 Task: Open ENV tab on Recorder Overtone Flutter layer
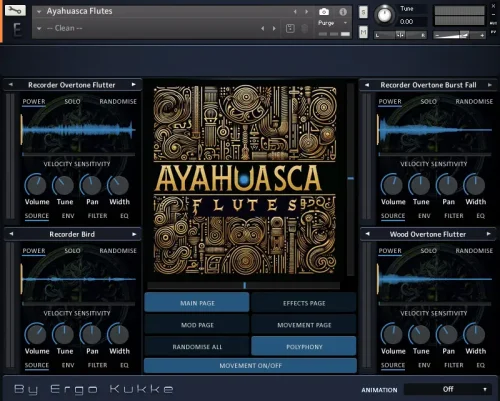68,216
